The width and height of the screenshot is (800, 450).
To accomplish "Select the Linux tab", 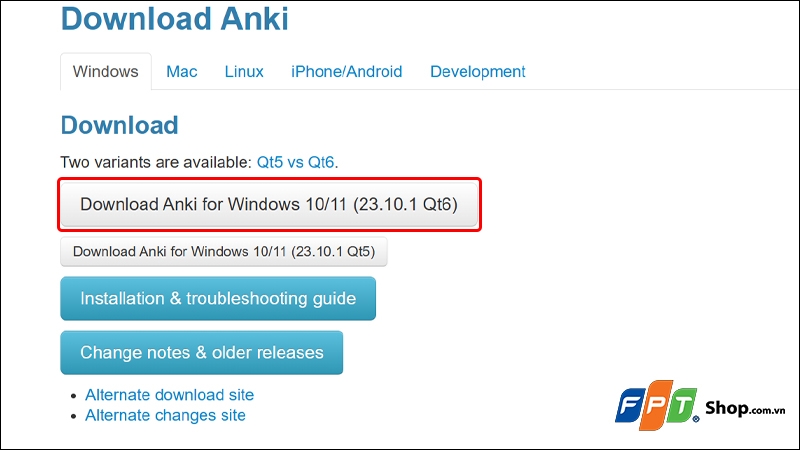I will click(x=244, y=72).
